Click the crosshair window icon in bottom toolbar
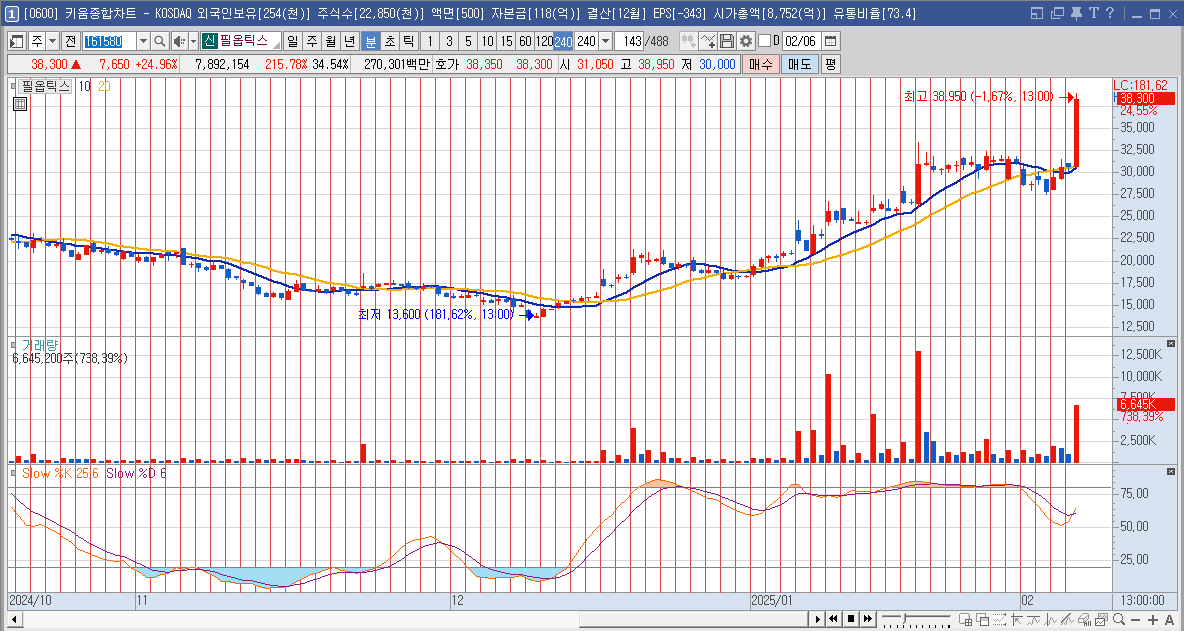Image resolution: width=1184 pixels, height=631 pixels. click(x=966, y=619)
